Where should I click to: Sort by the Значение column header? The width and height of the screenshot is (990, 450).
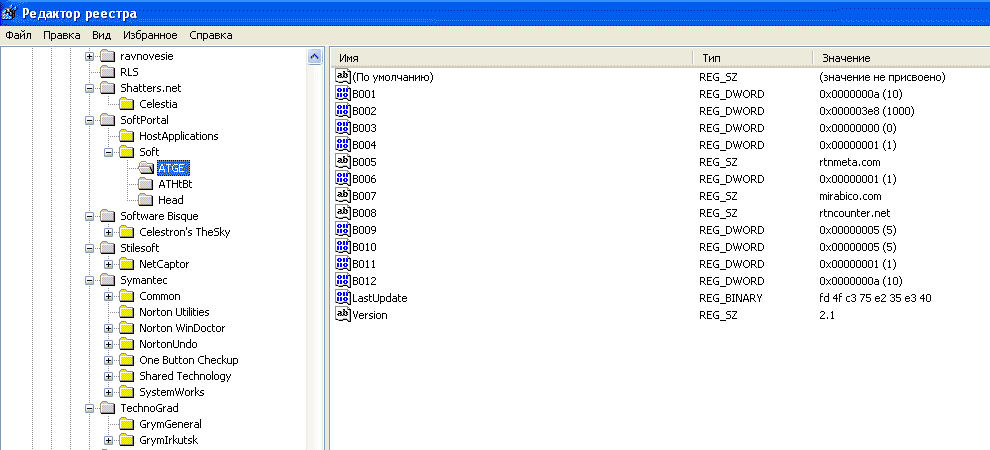[901, 58]
